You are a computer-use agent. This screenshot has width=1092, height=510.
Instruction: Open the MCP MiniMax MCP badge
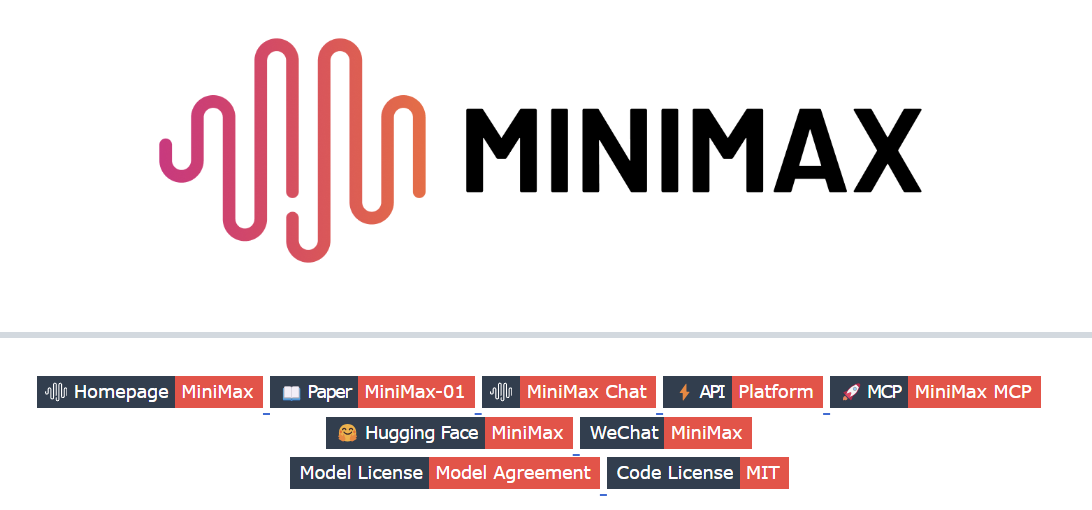point(935,392)
